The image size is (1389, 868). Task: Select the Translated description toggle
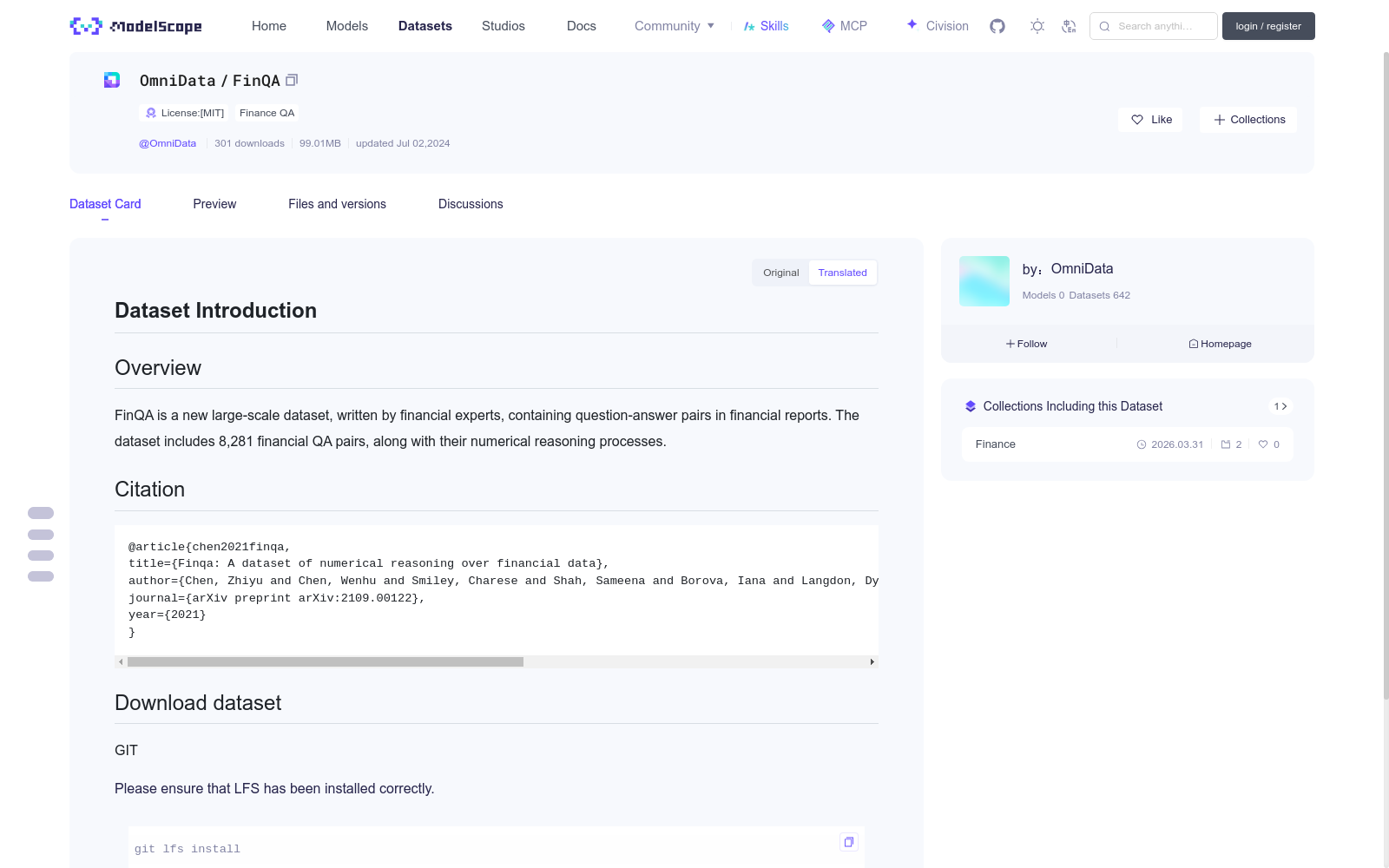(842, 273)
